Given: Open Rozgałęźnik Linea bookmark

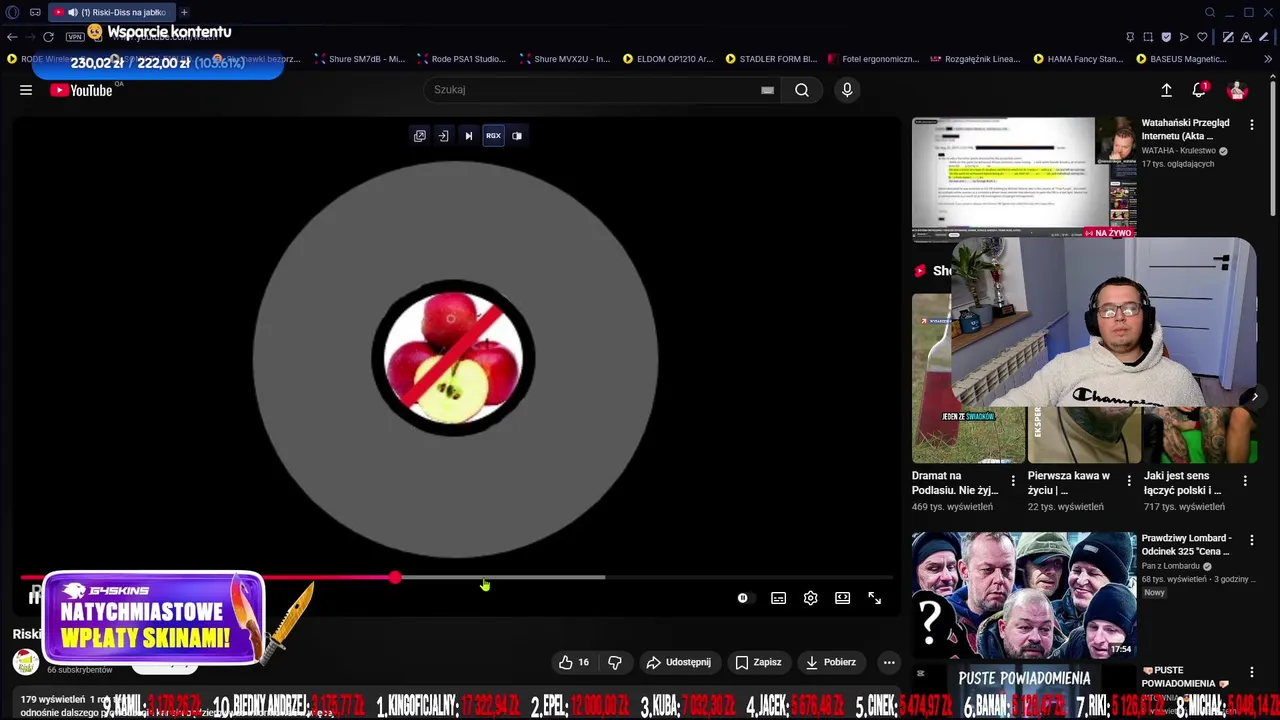Looking at the screenshot, I should click(x=976, y=59).
